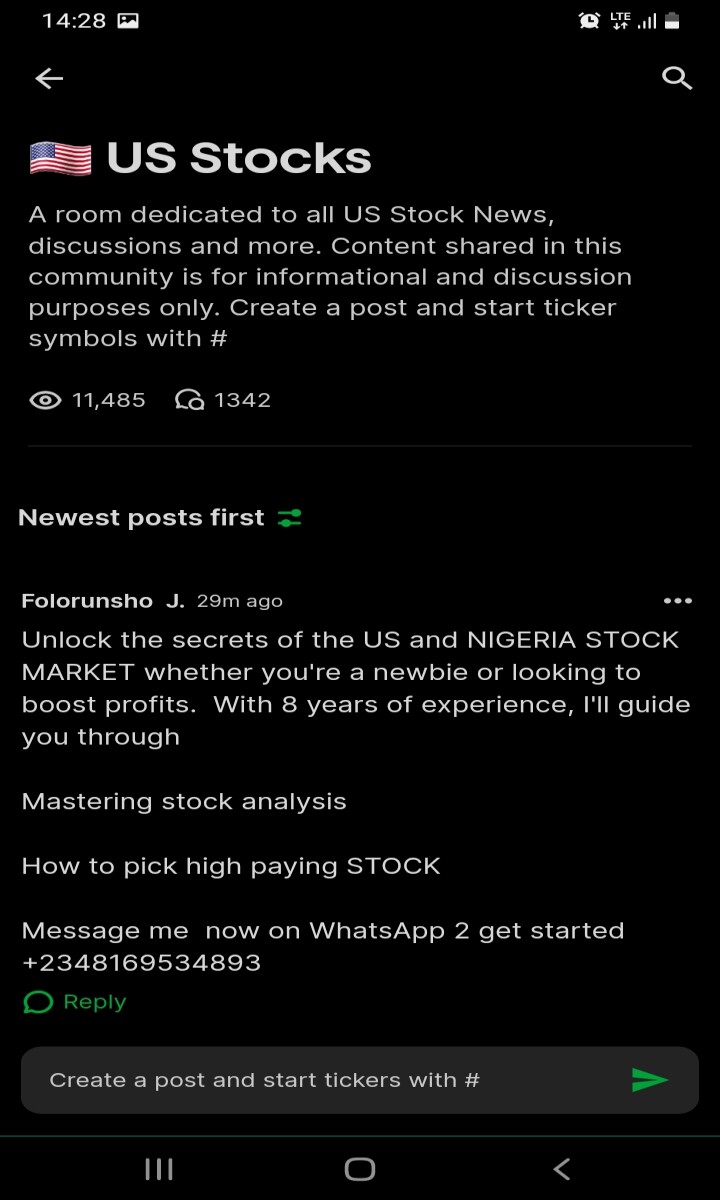Tap the comments count bubble icon
This screenshot has height=1200, width=720.
189,400
